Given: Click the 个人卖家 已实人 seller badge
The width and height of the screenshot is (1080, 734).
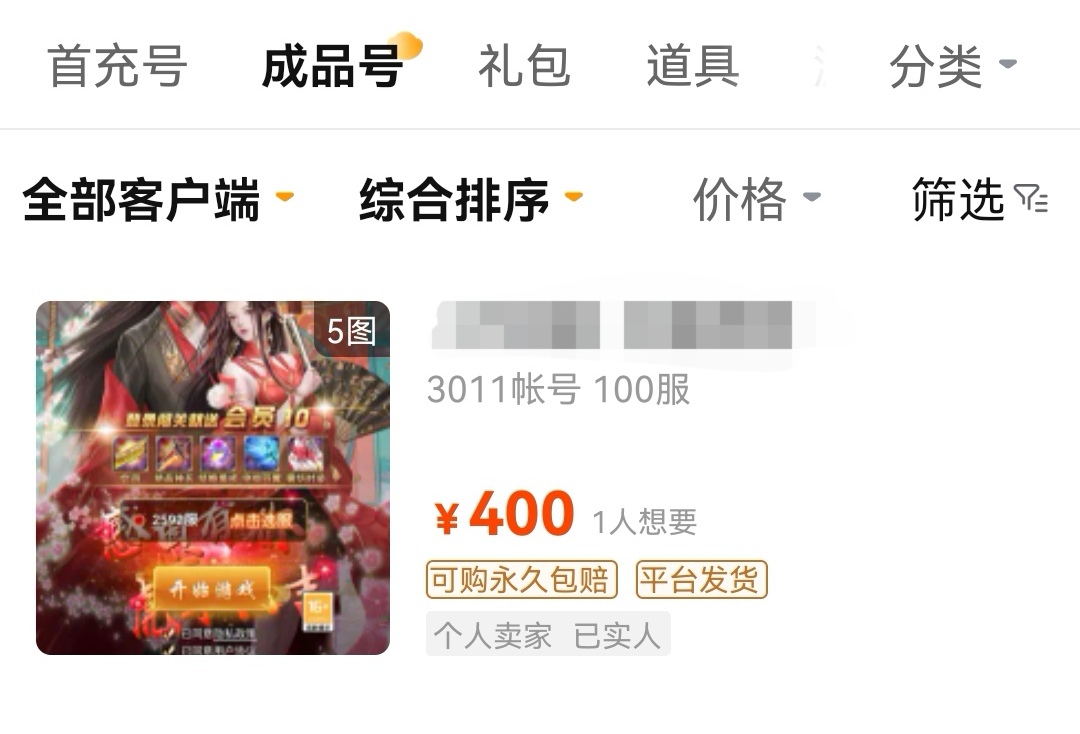Looking at the screenshot, I should (x=548, y=633).
